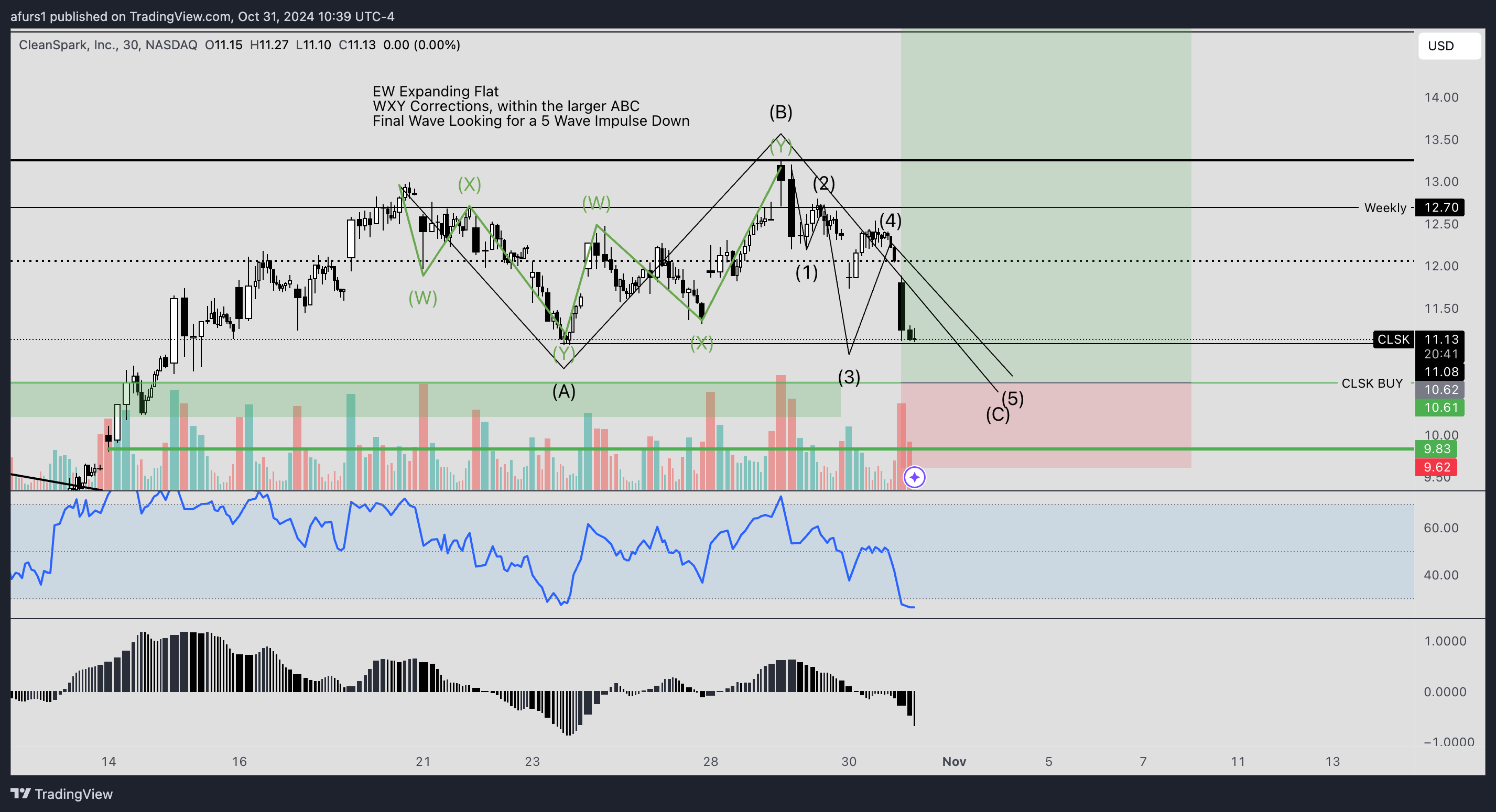Select the 10.61 green price tag
The image size is (1496, 812).
click(x=1440, y=408)
